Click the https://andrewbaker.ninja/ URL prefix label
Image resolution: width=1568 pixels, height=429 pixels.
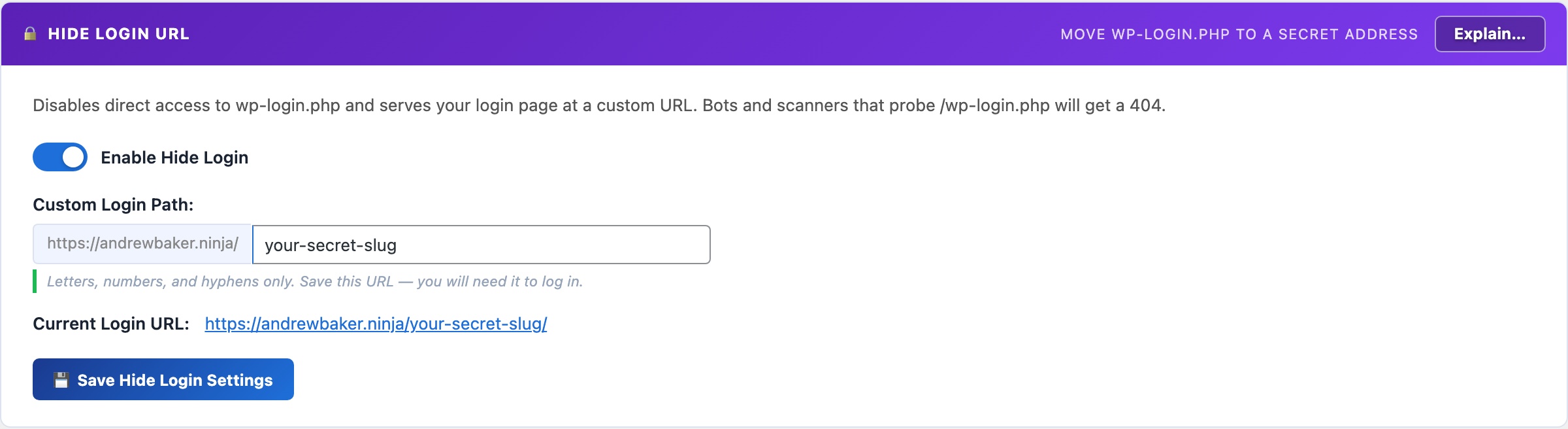(x=142, y=245)
